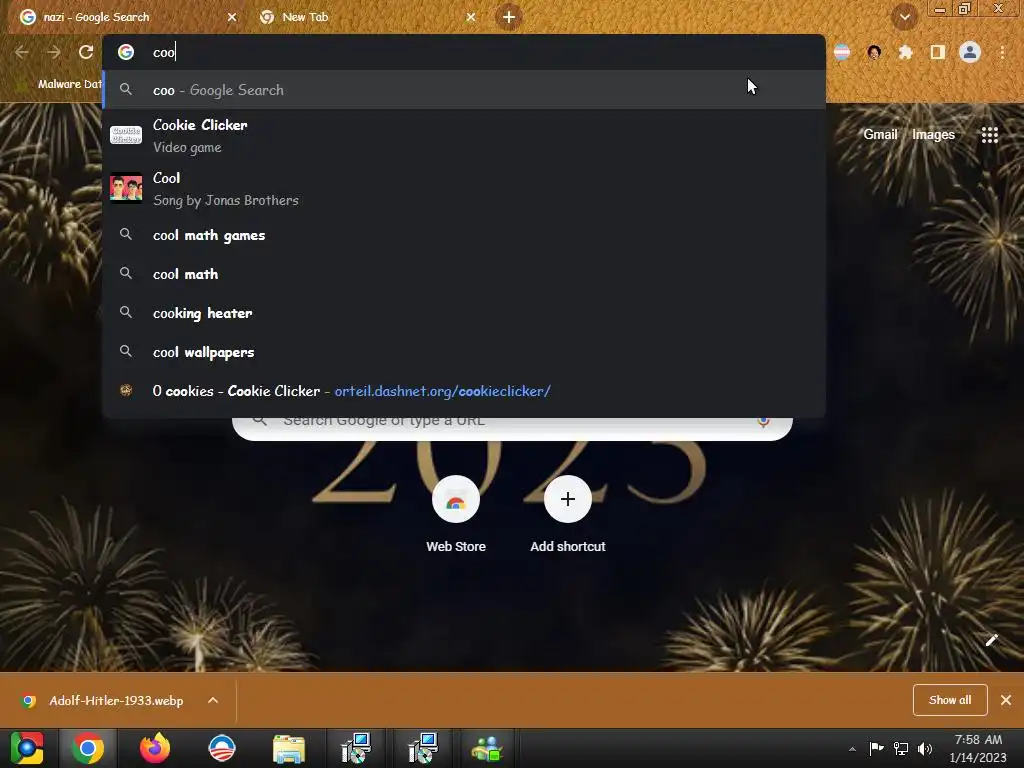Reload the page with the refresh icon
This screenshot has width=1024, height=768.
click(x=86, y=52)
